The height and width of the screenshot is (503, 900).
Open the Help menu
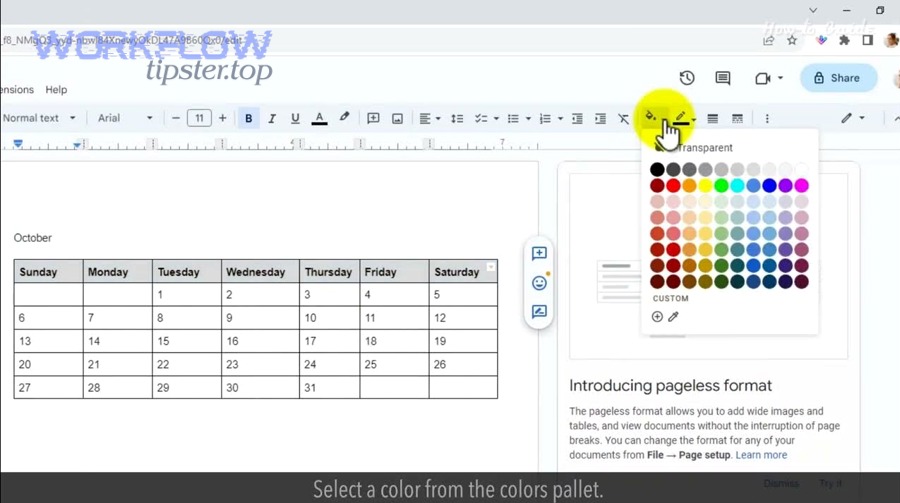tap(56, 90)
